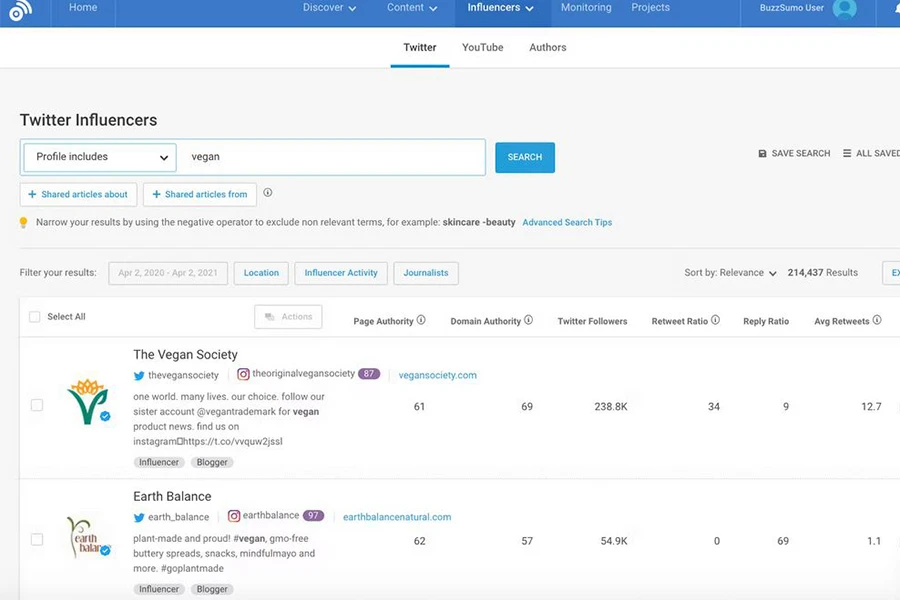900x600 pixels.
Task: Click the All Saved list icon
Action: pos(847,153)
